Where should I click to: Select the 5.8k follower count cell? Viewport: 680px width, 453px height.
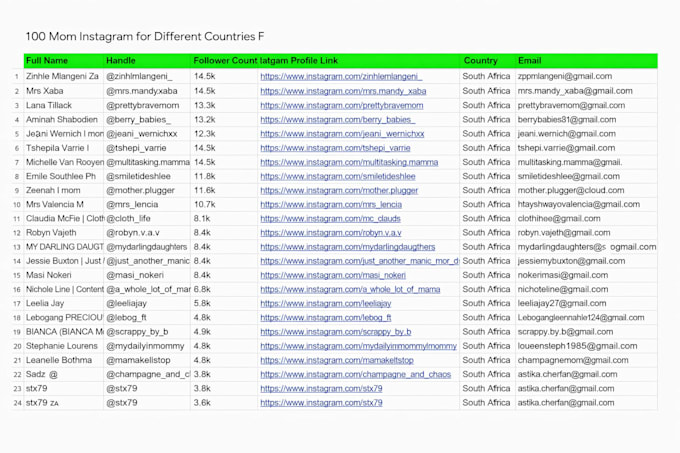click(224, 303)
